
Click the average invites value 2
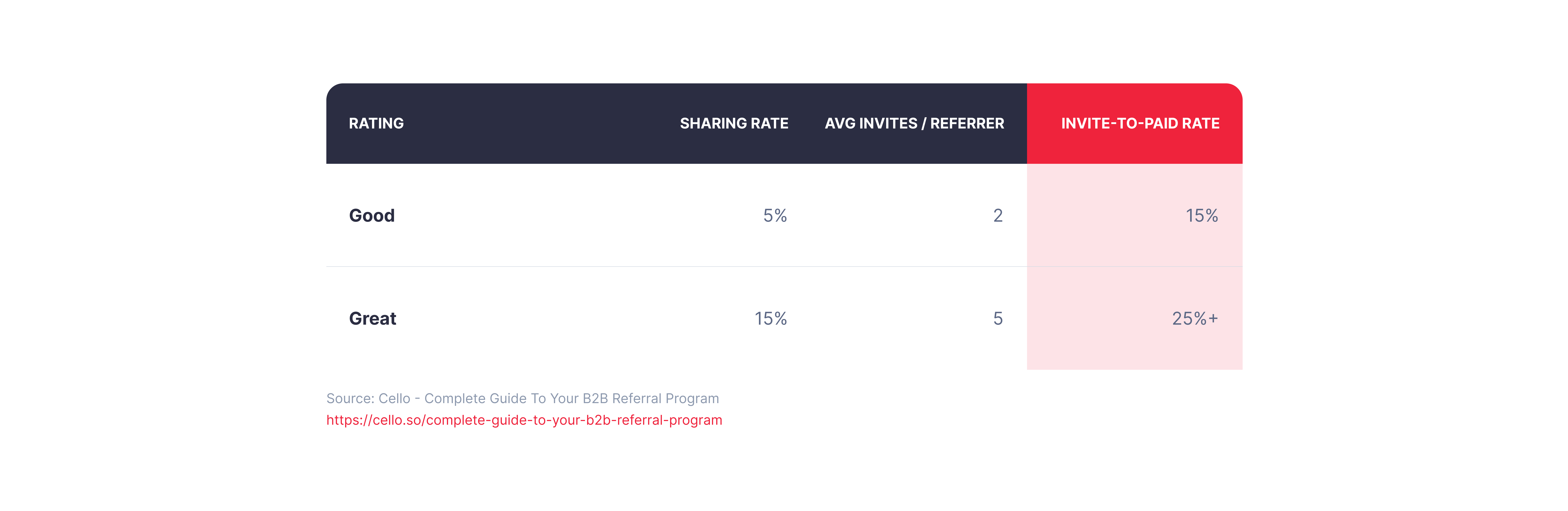pyautogui.click(x=998, y=216)
